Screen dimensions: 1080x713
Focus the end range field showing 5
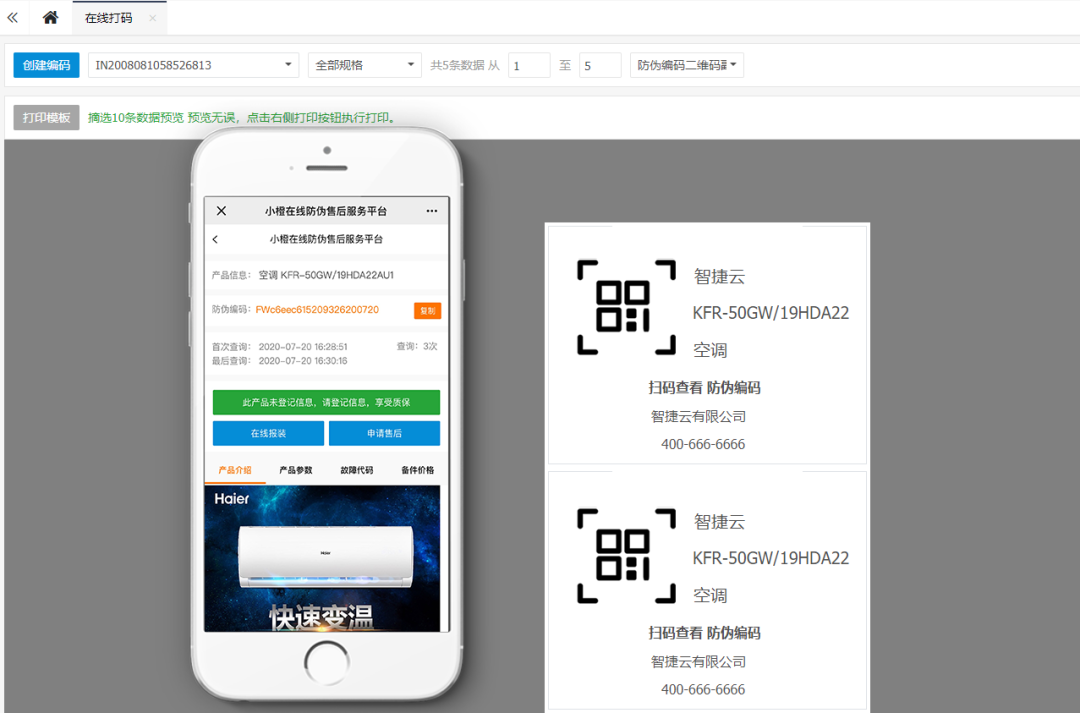[600, 65]
